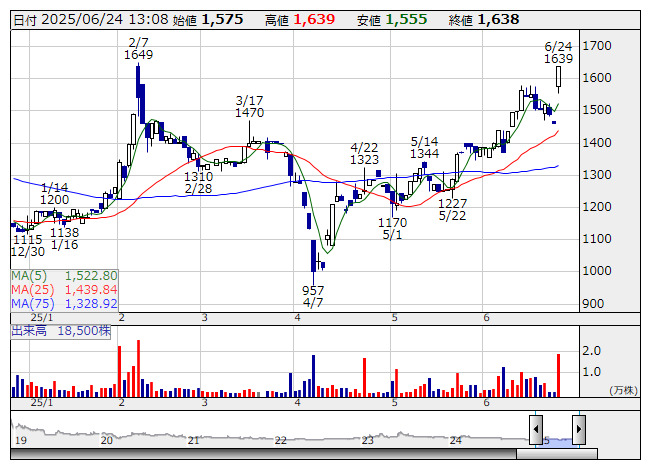Click year 24 on overview timeline
This screenshot has width=653, height=470.
pyautogui.click(x=456, y=440)
